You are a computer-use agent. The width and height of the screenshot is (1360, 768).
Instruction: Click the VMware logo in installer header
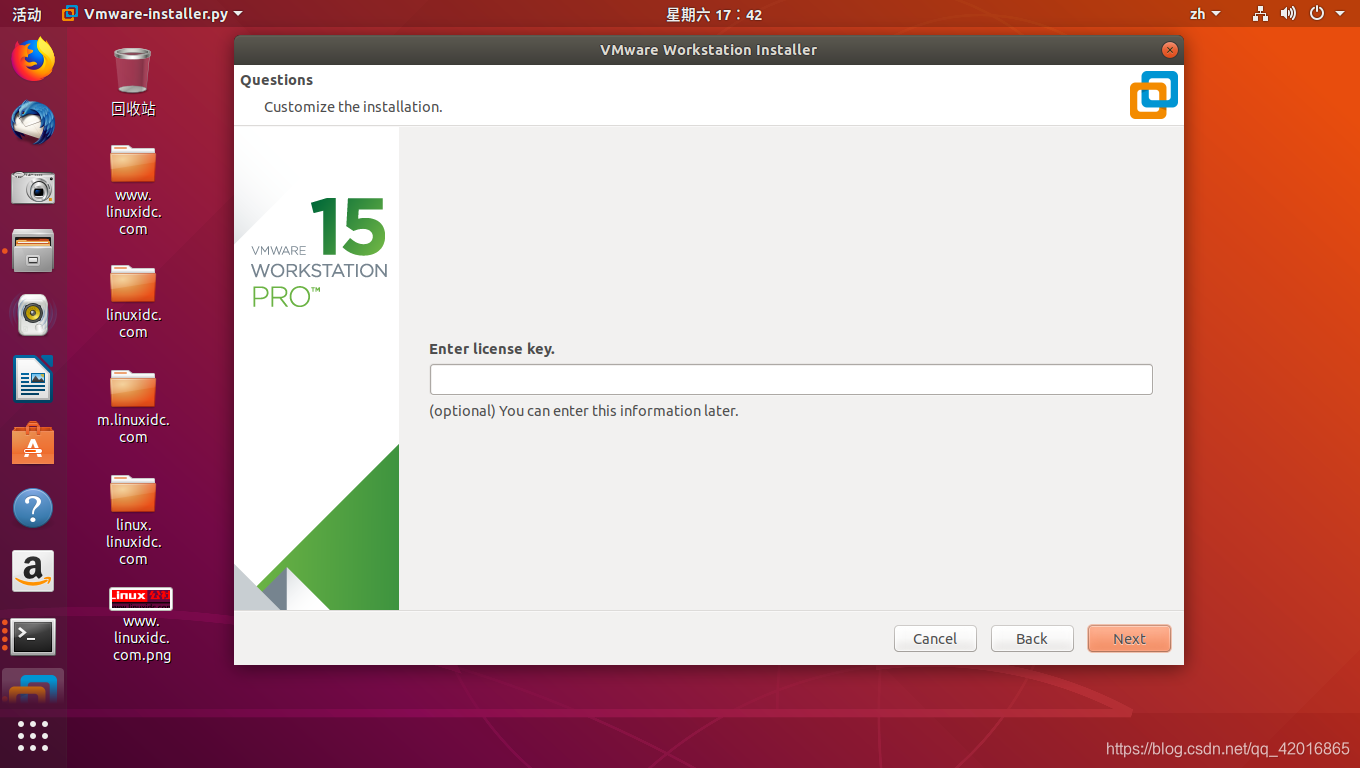tap(1154, 95)
